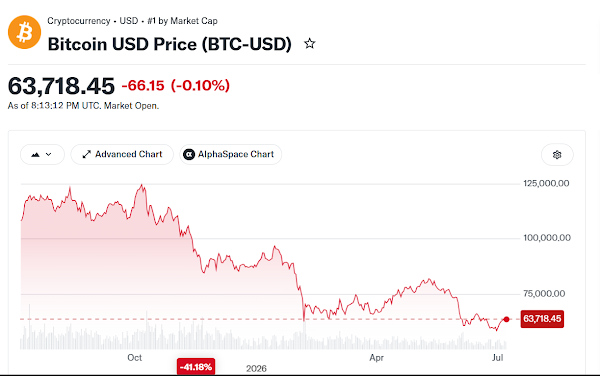Click the red 63,718.45 price label on axis
Screen dimensions: 600x376
pyautogui.click(x=542, y=319)
